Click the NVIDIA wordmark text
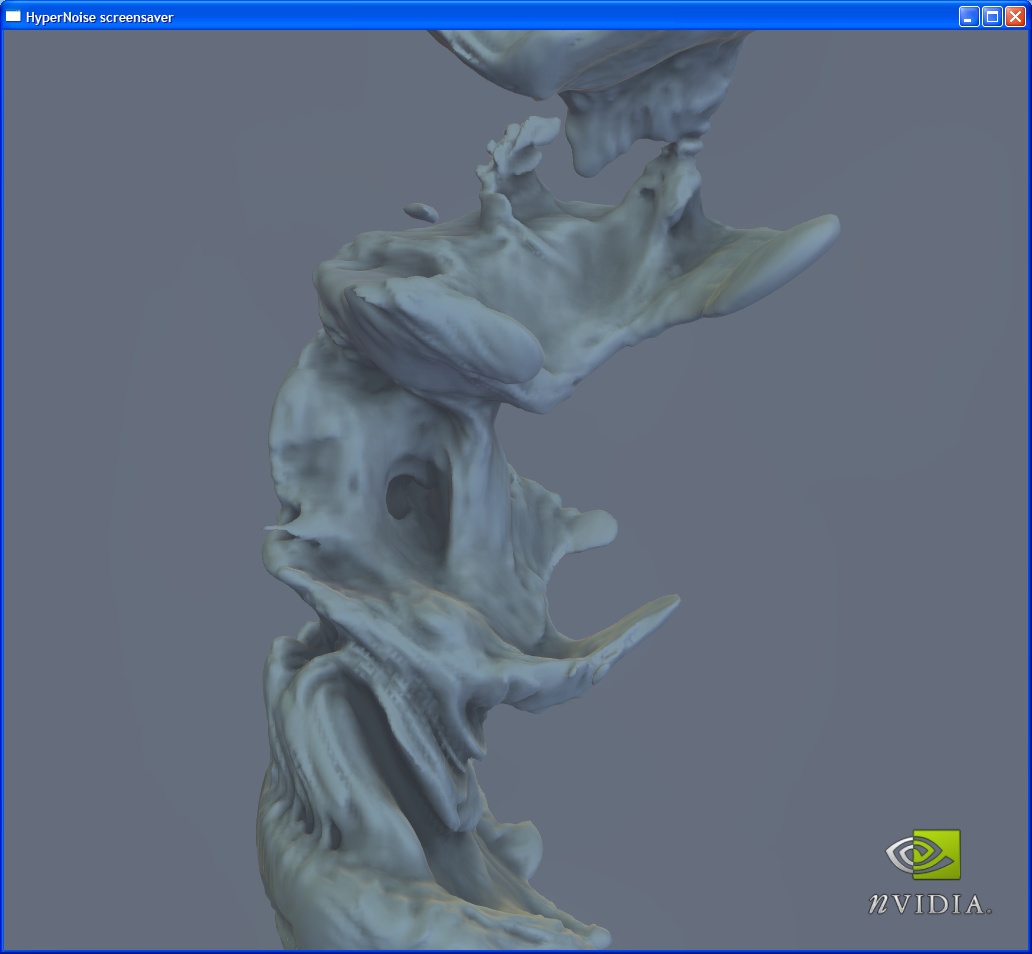 [929, 904]
